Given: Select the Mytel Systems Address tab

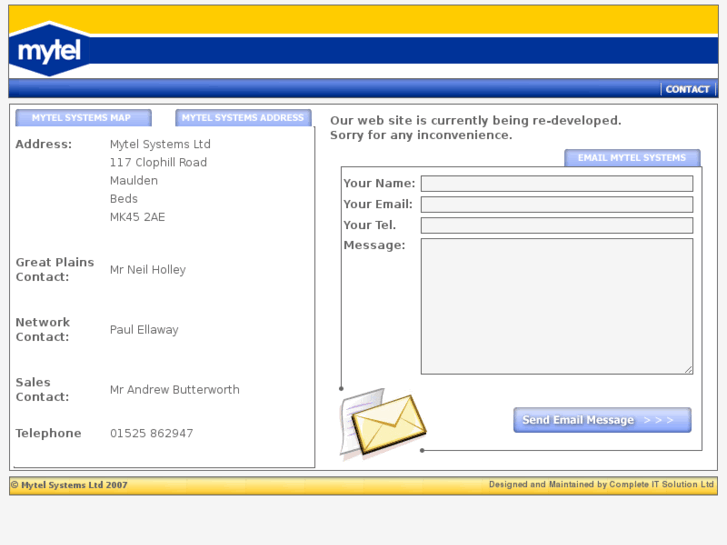Looking at the screenshot, I should (x=243, y=118).
